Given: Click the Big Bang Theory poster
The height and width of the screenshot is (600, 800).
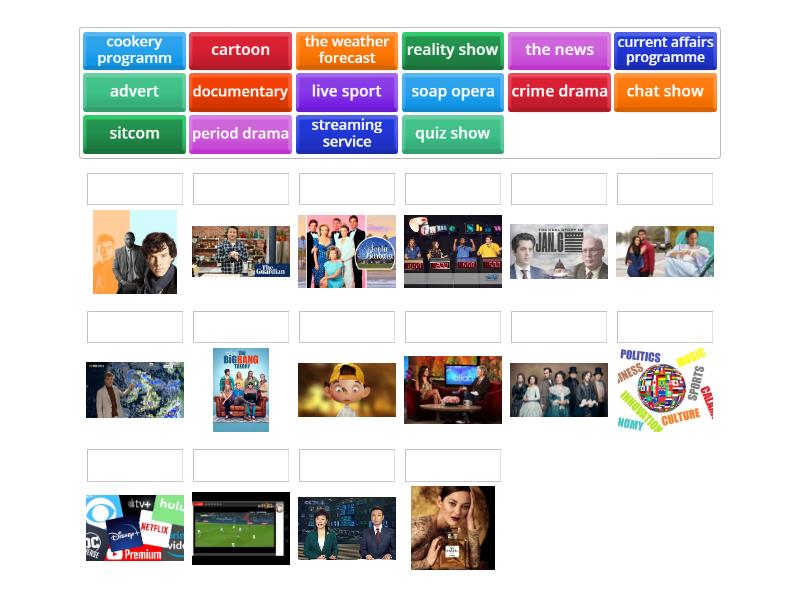Looking at the screenshot, I should pos(241,390).
